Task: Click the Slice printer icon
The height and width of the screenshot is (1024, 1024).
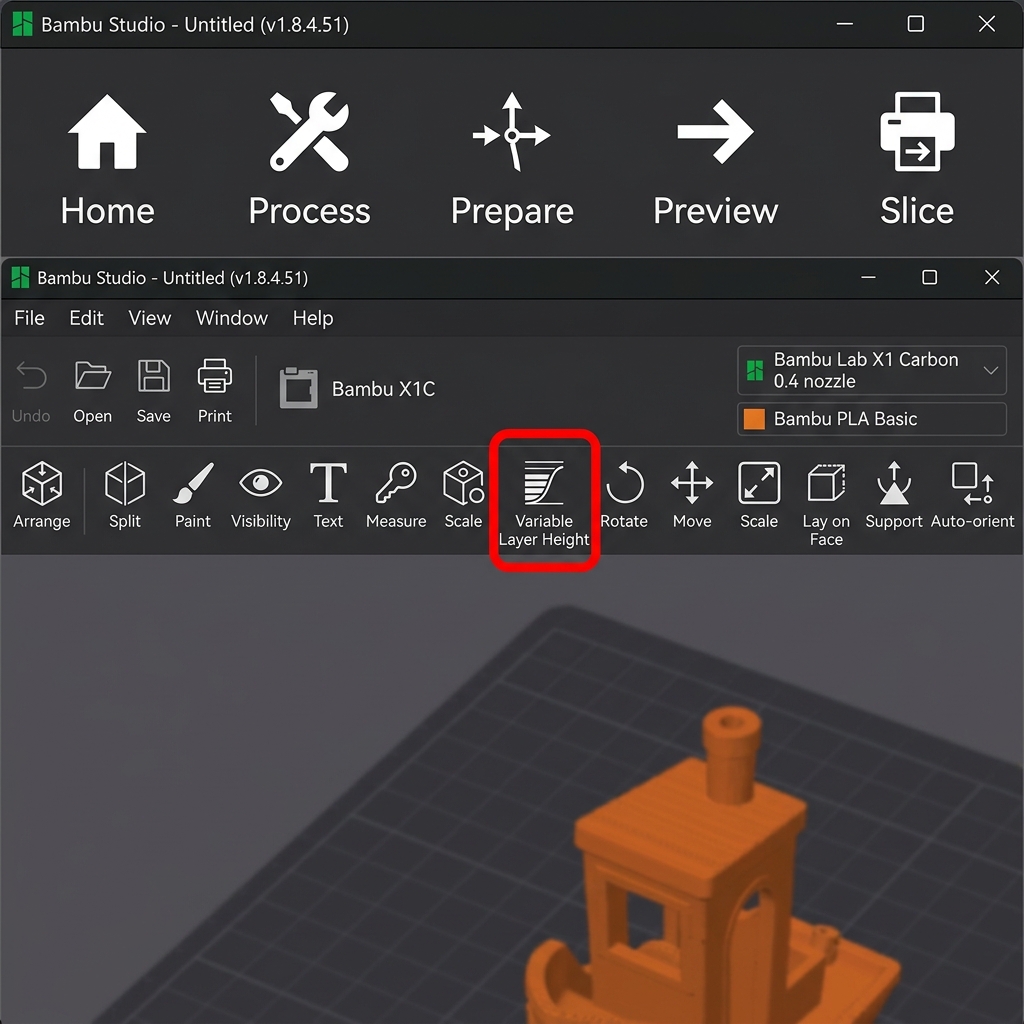Action: (917, 132)
